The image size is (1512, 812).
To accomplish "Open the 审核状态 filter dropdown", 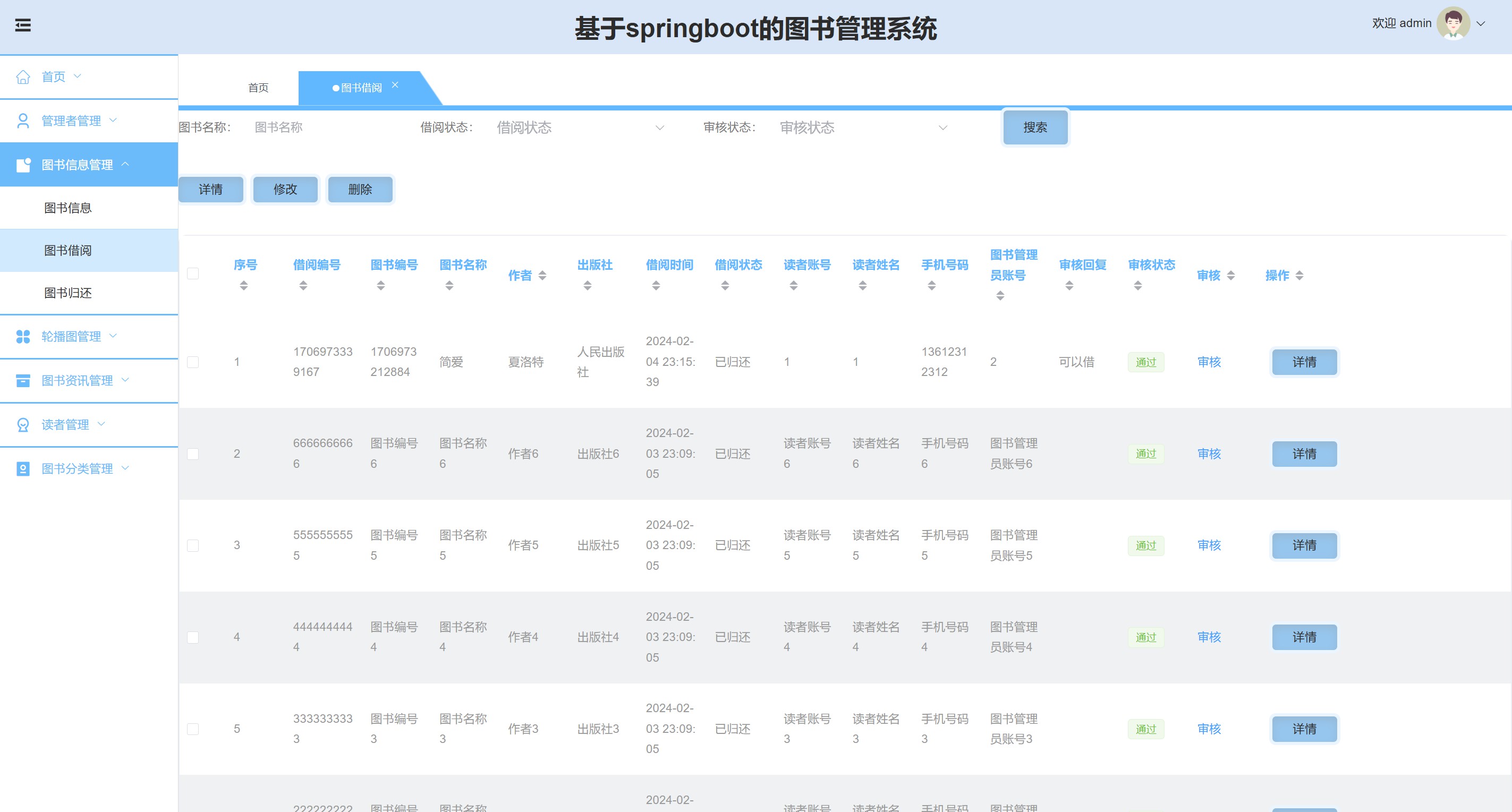I will click(x=863, y=127).
